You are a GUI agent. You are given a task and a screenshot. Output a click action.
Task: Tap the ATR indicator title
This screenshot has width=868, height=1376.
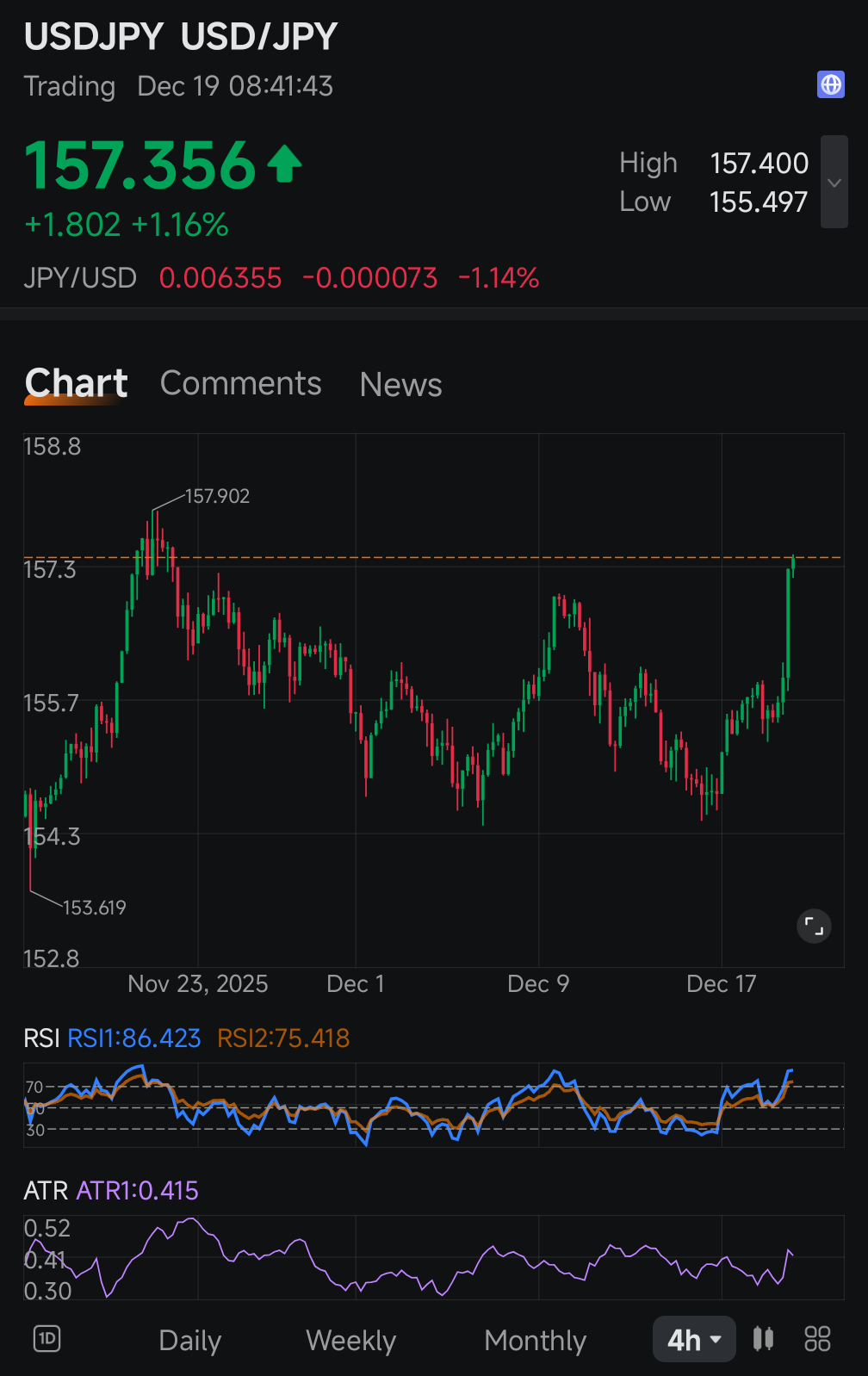(x=46, y=1191)
